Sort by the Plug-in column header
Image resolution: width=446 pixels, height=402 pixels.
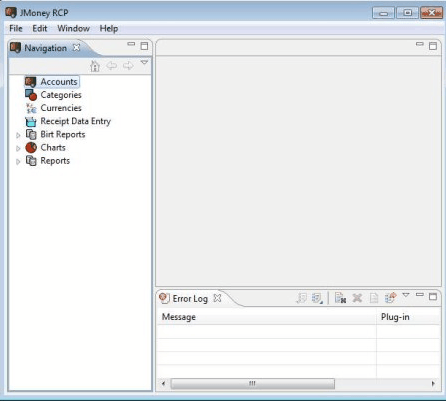click(408, 317)
